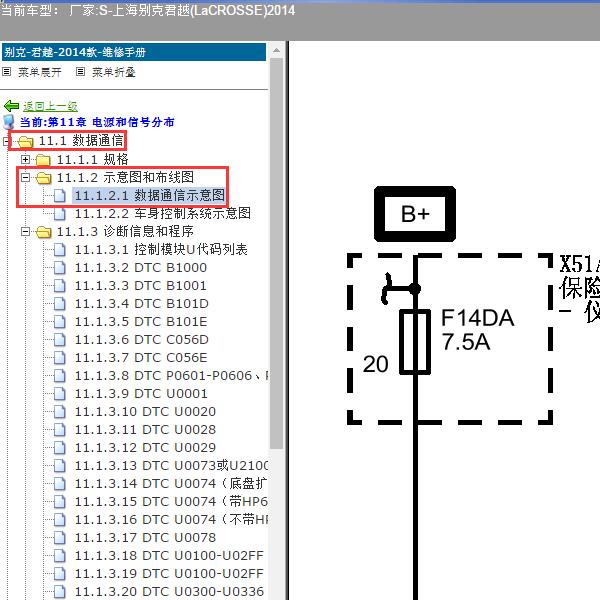Click the F14DA 7.5A fuse label
Viewport: 600px width, 600px height.
point(477,329)
